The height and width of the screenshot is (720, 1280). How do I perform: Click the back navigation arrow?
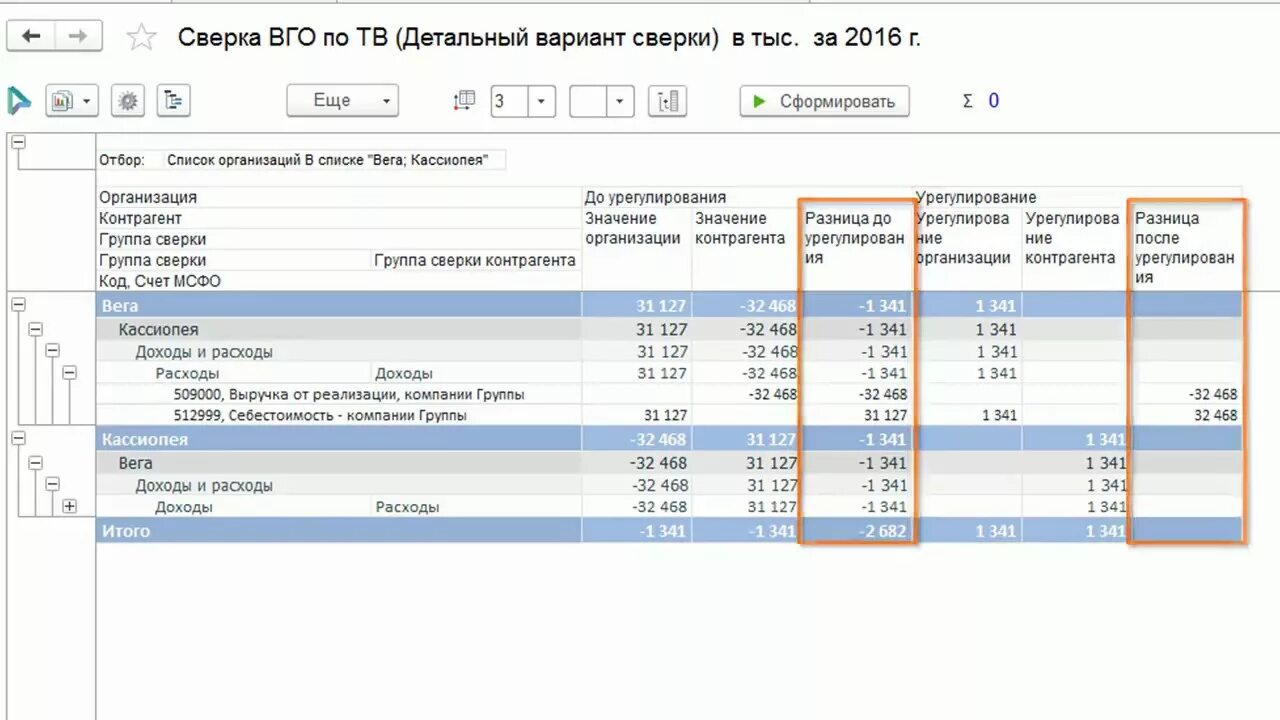[33, 36]
